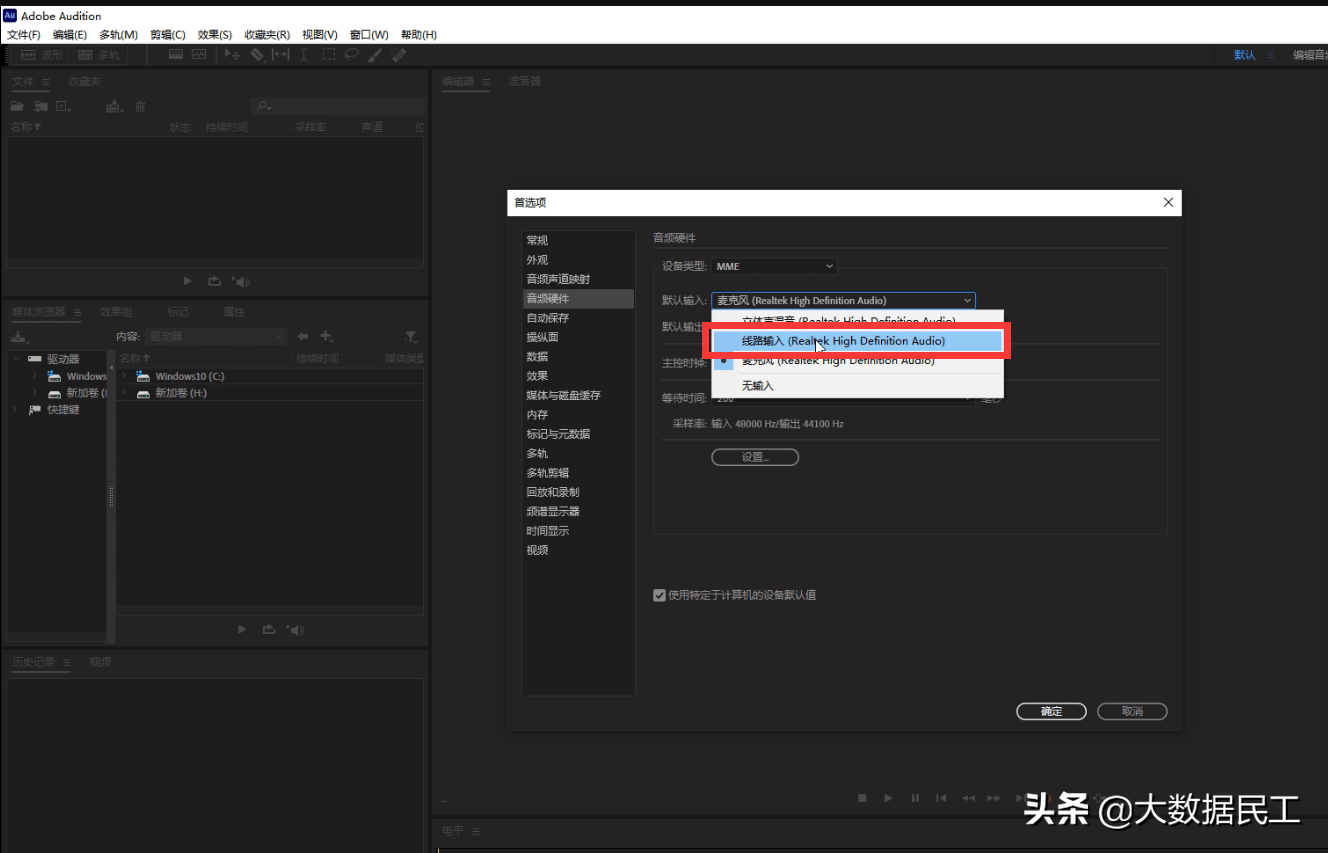Click the New File icon in Files panel
The width and height of the screenshot is (1328, 853).
(63, 106)
